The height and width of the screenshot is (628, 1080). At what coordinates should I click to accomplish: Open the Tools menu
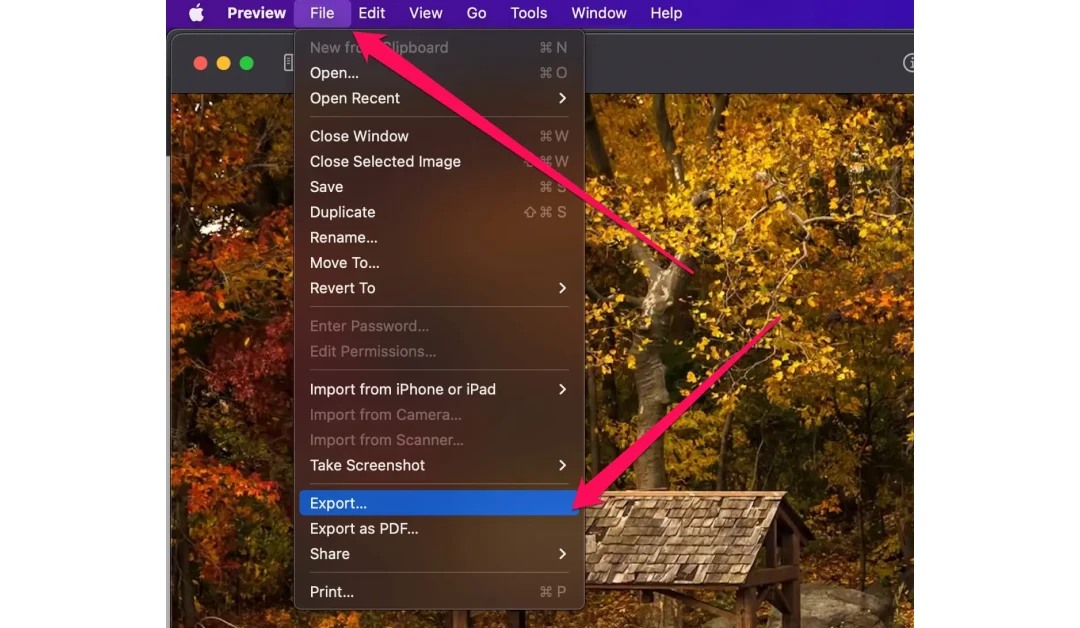[528, 13]
